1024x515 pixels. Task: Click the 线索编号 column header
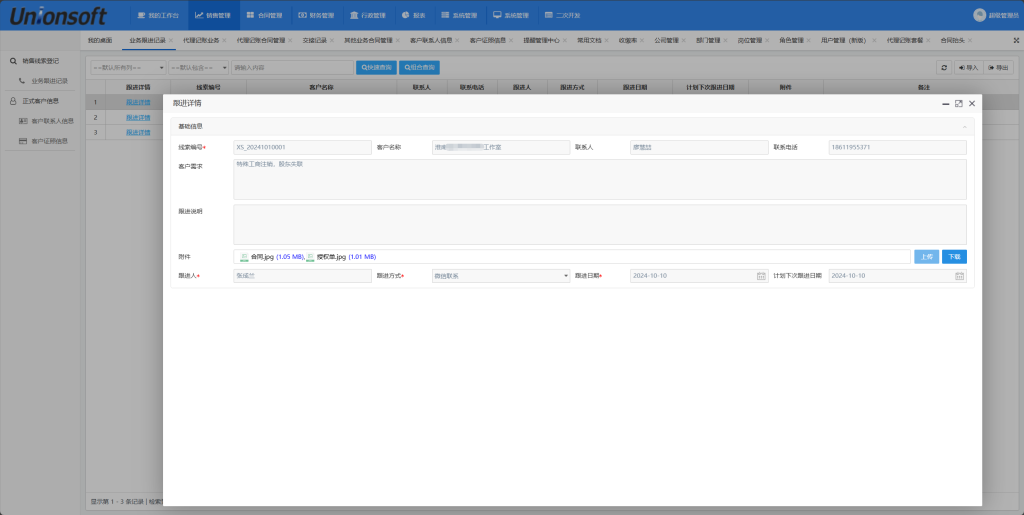tap(208, 87)
